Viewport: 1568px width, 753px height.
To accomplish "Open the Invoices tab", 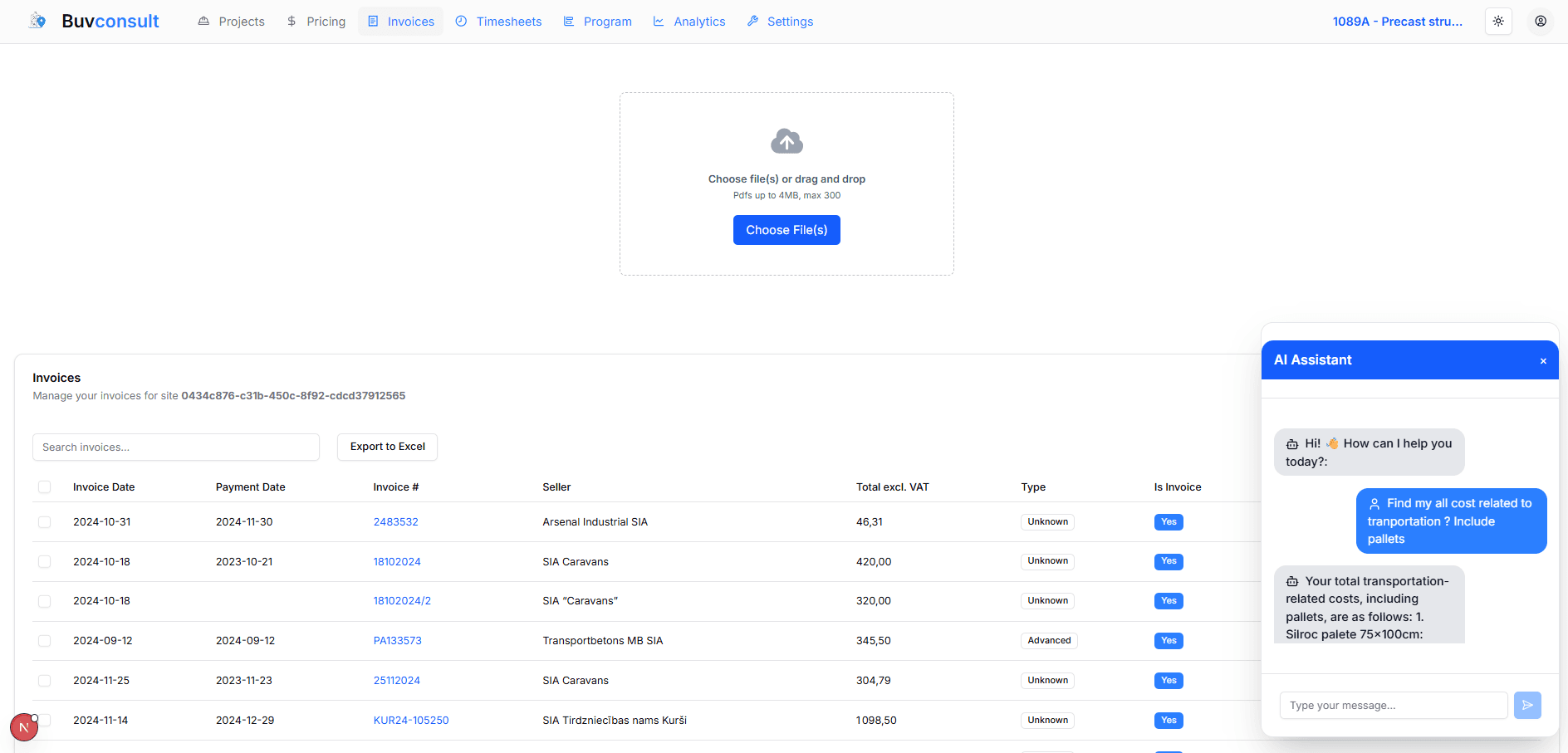I will [401, 22].
